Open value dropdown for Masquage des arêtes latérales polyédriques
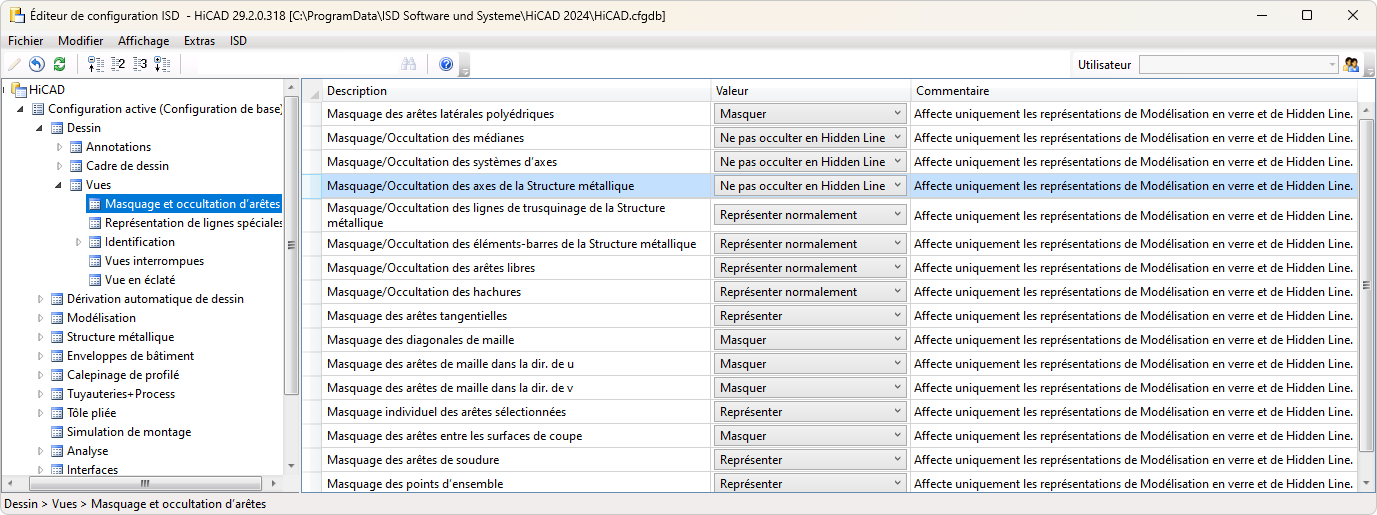The height and width of the screenshot is (515, 1377). point(810,114)
